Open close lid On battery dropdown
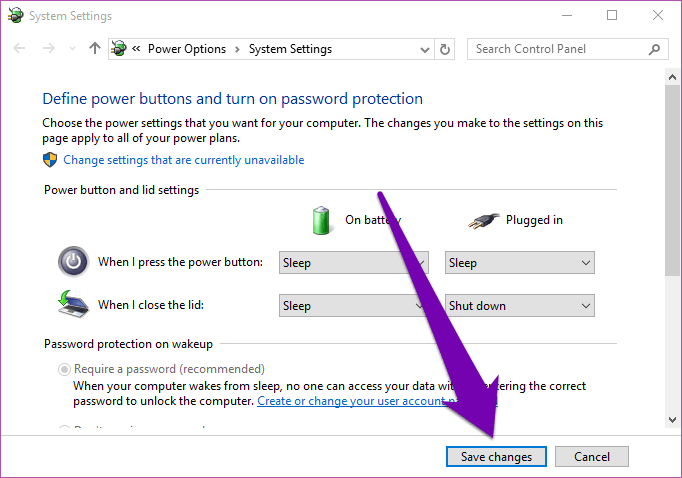This screenshot has width=682, height=478. pos(354,306)
